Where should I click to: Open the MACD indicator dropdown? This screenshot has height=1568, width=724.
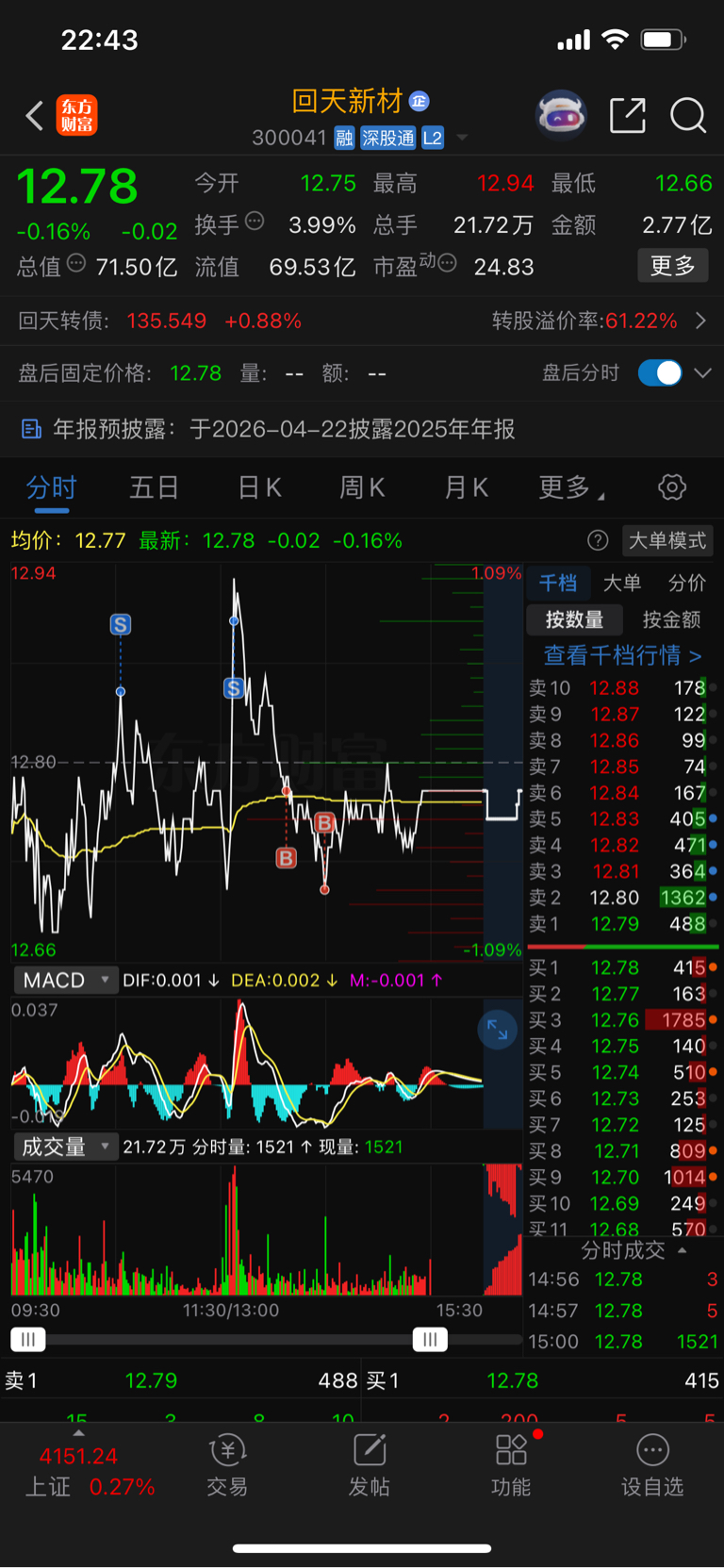65,981
